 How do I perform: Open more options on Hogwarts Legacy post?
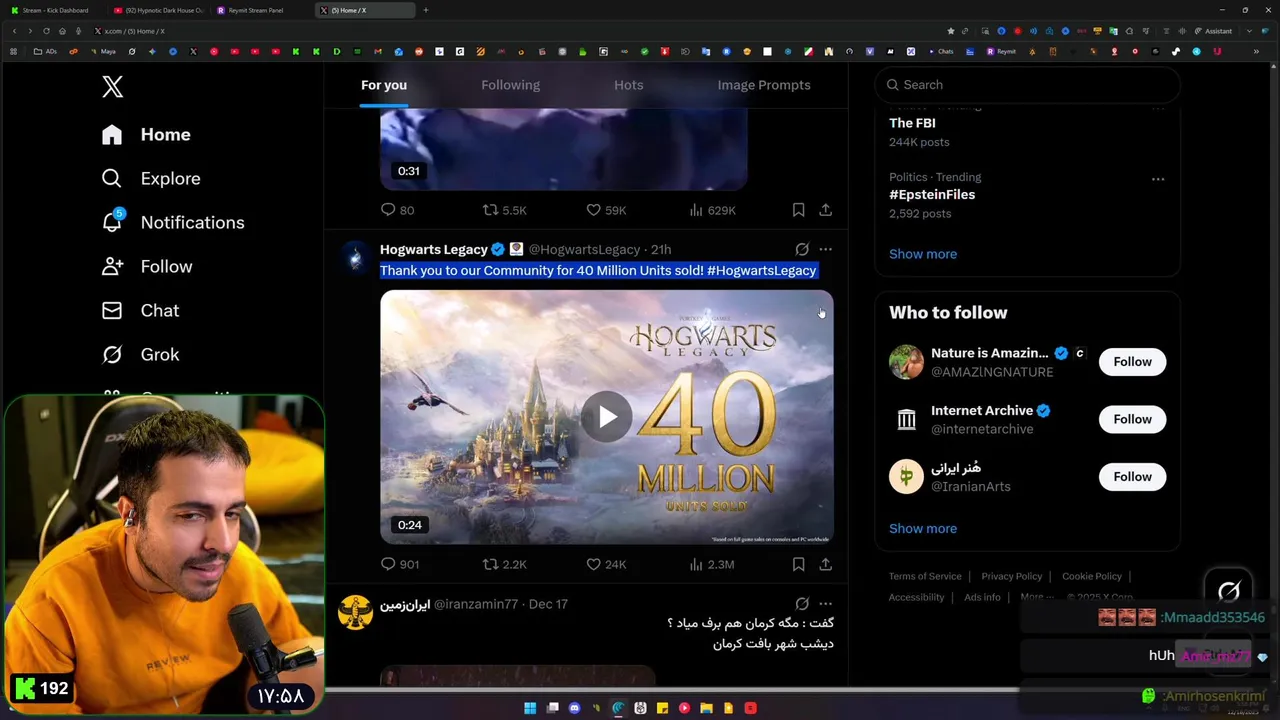coord(825,249)
